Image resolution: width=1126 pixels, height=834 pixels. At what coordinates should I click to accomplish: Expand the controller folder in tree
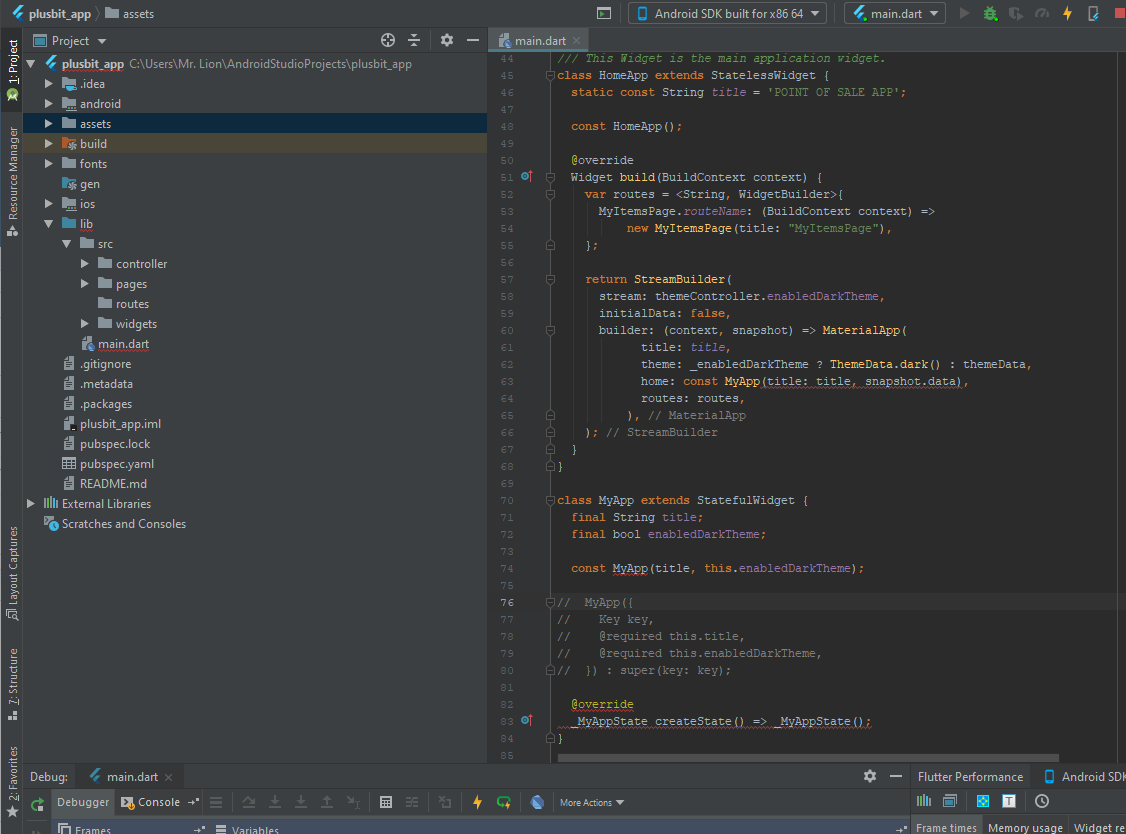[x=86, y=264]
